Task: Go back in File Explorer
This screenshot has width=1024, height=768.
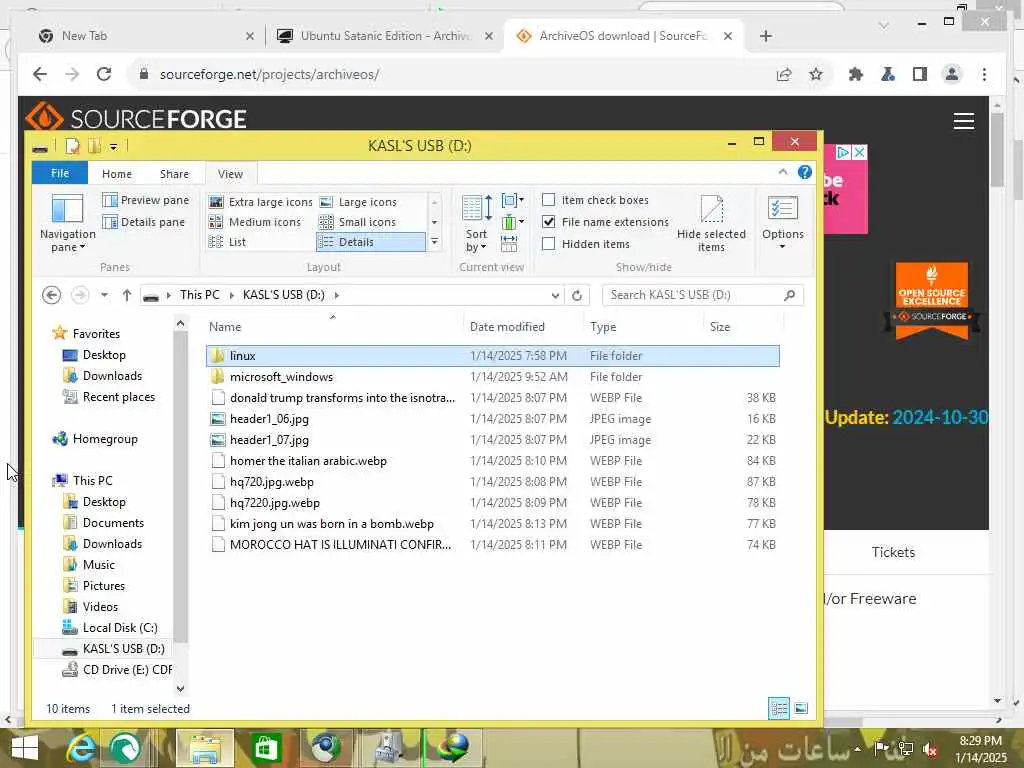Action: click(52, 295)
